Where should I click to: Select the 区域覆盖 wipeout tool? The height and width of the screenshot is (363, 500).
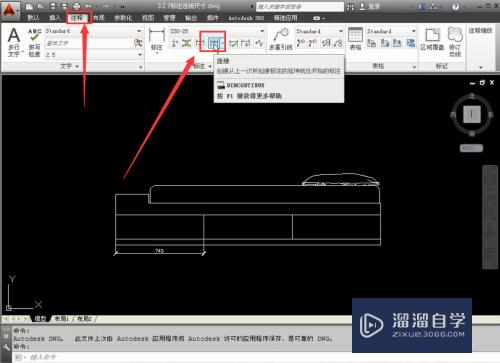(x=432, y=39)
